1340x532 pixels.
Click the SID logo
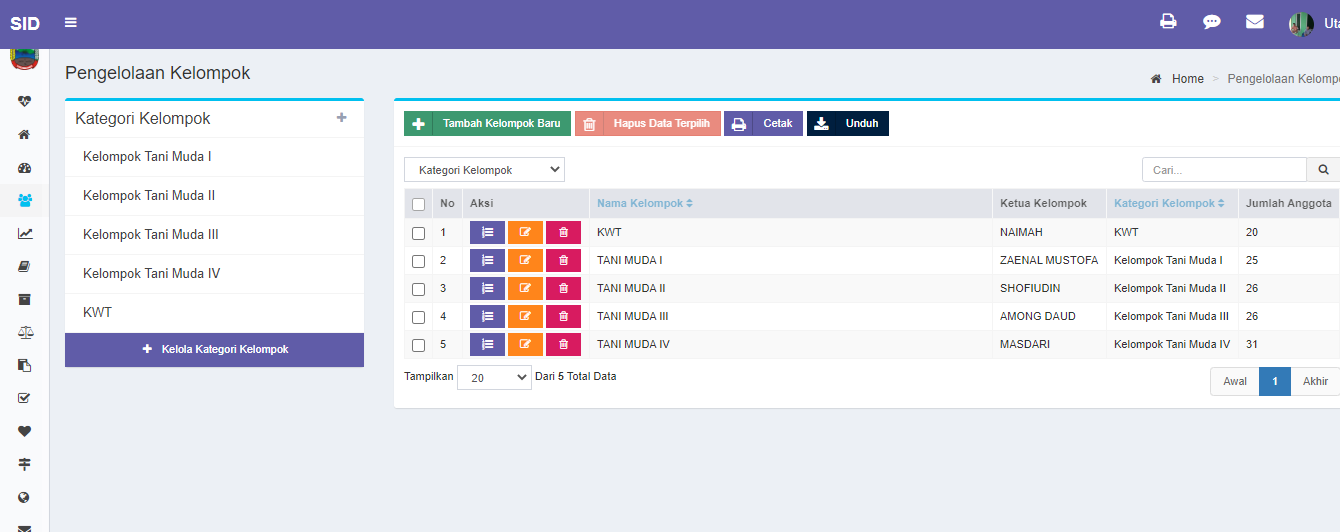[x=25, y=23]
